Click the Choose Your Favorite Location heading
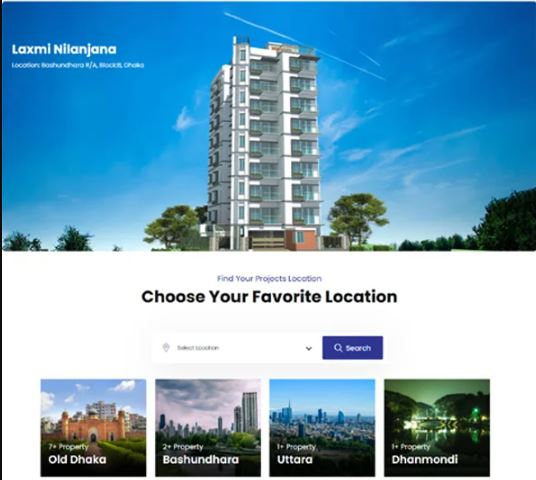This screenshot has width=536, height=480. coord(269,296)
